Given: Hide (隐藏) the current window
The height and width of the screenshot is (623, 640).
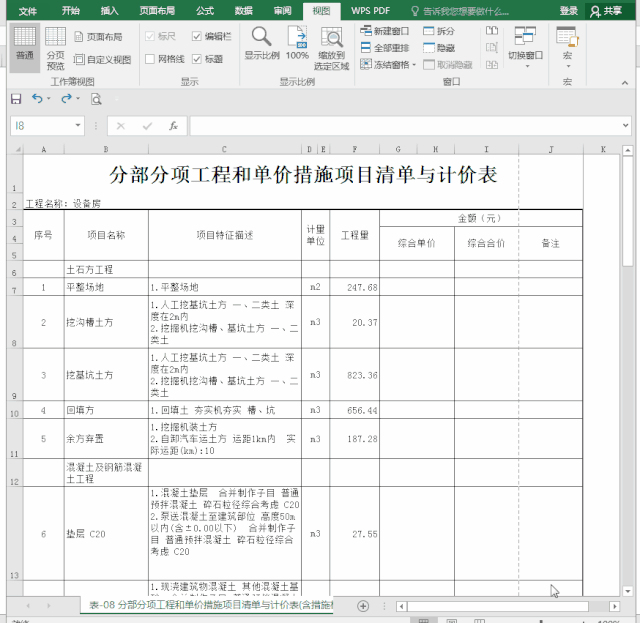Looking at the screenshot, I should click(x=439, y=48).
